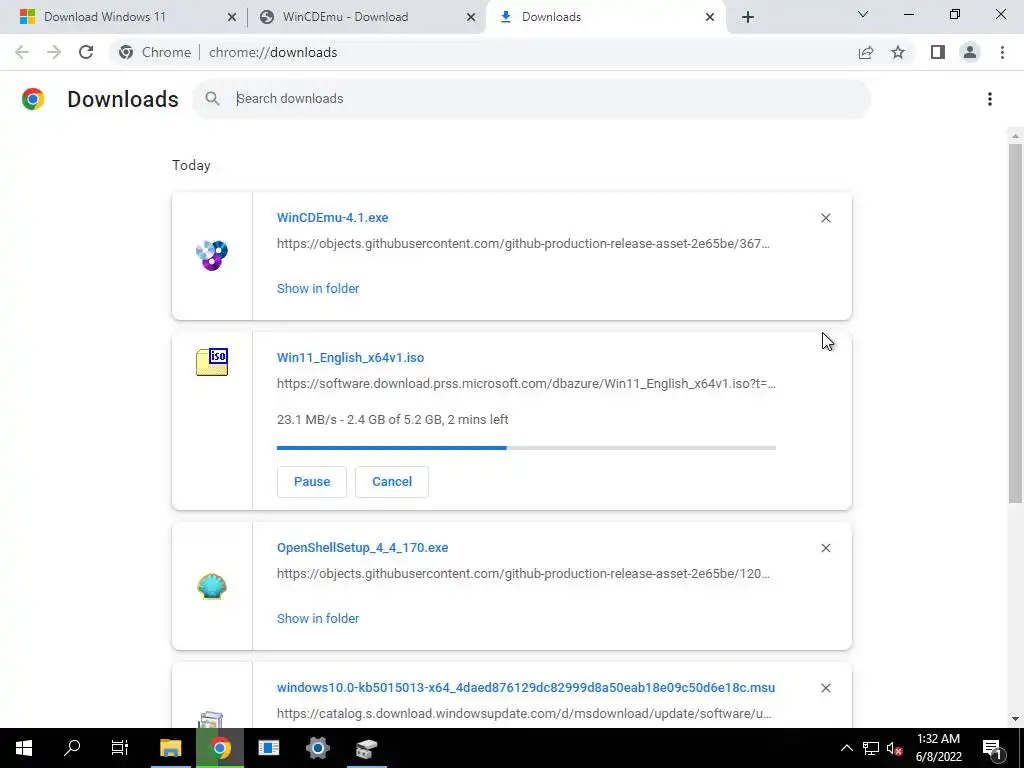
Task: Click the software.download.prss.microsoft.com URL text
Action: 526,384
